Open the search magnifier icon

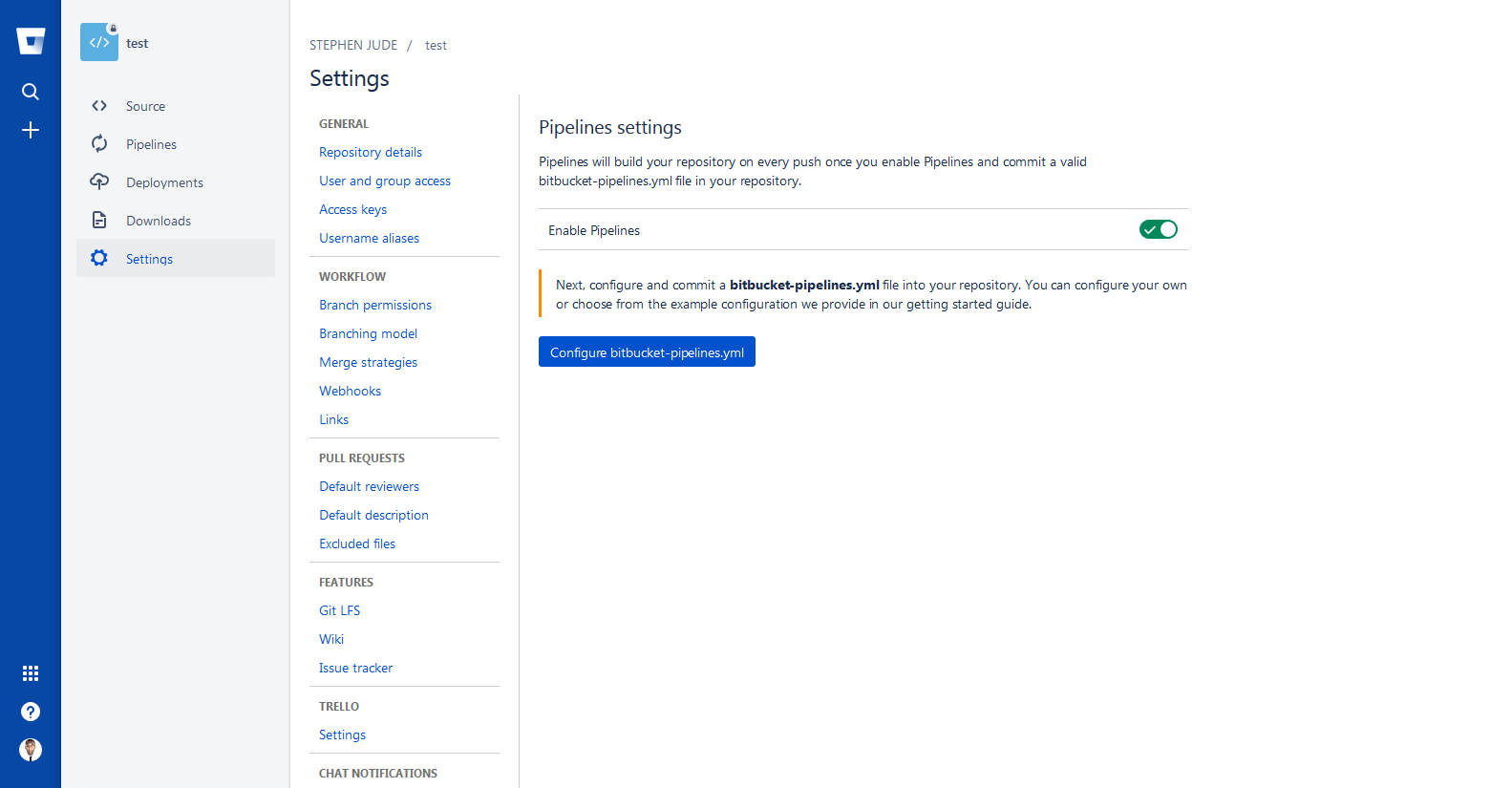31,92
